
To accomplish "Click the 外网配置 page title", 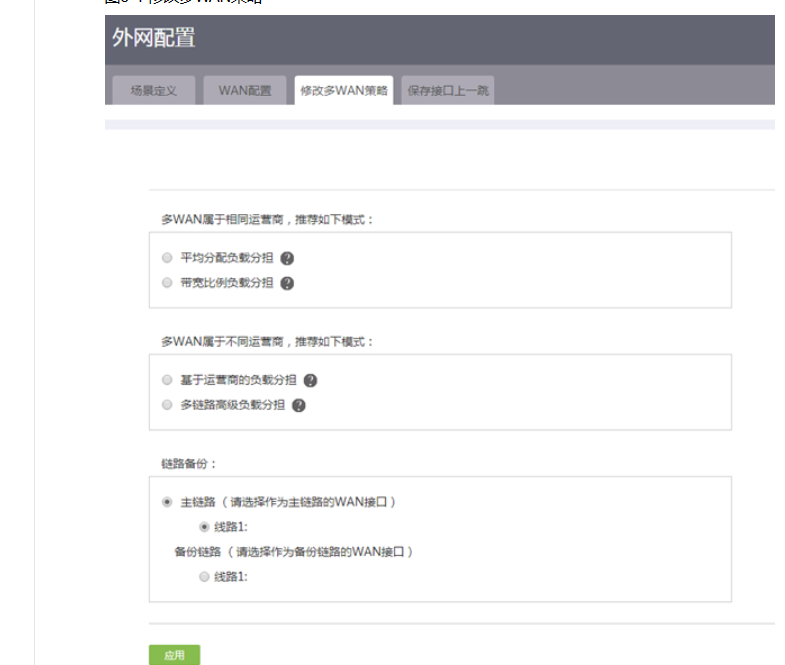I will 153,38.
